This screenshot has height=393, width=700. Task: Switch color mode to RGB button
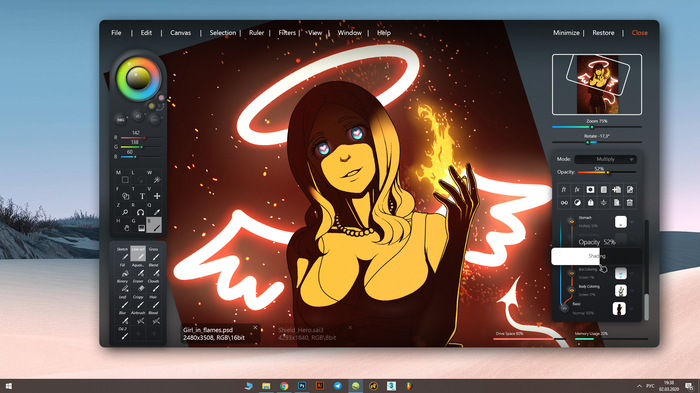click(x=121, y=120)
